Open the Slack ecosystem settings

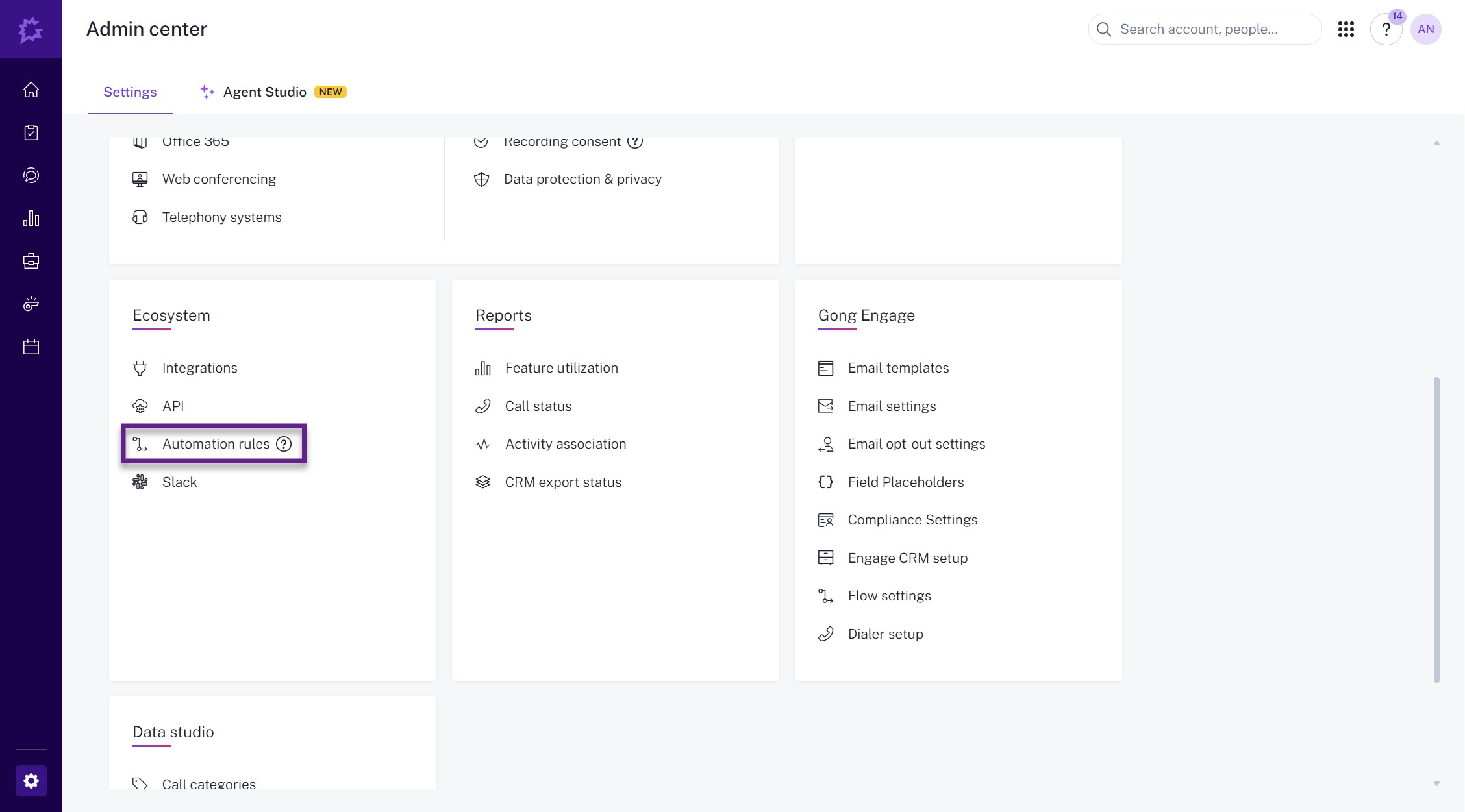pos(179,482)
